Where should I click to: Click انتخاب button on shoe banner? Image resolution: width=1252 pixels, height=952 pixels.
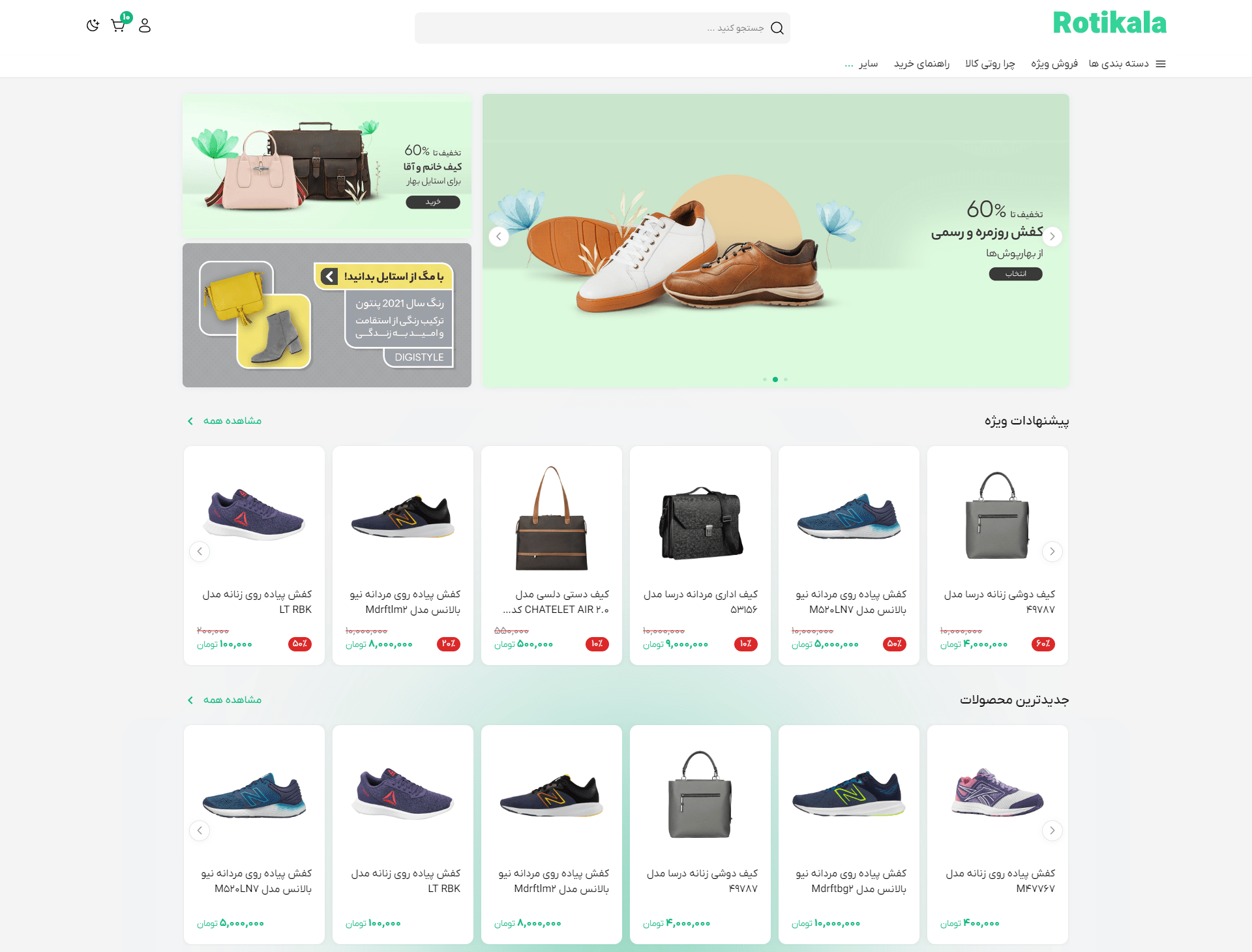(x=1015, y=274)
